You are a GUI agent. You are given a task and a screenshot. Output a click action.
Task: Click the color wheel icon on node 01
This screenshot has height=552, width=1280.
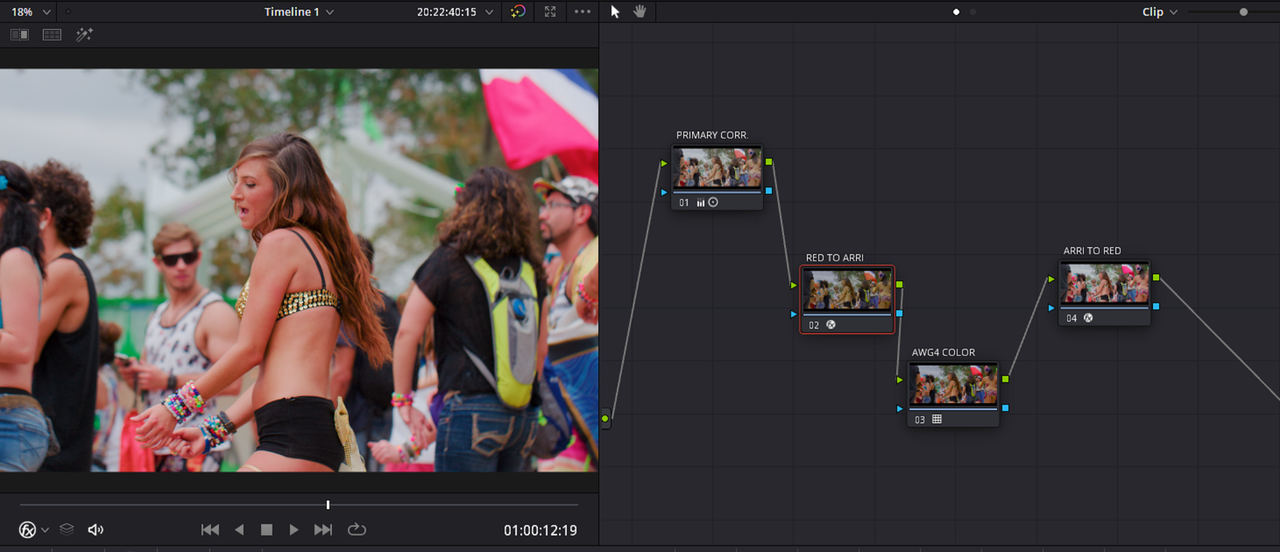713,202
